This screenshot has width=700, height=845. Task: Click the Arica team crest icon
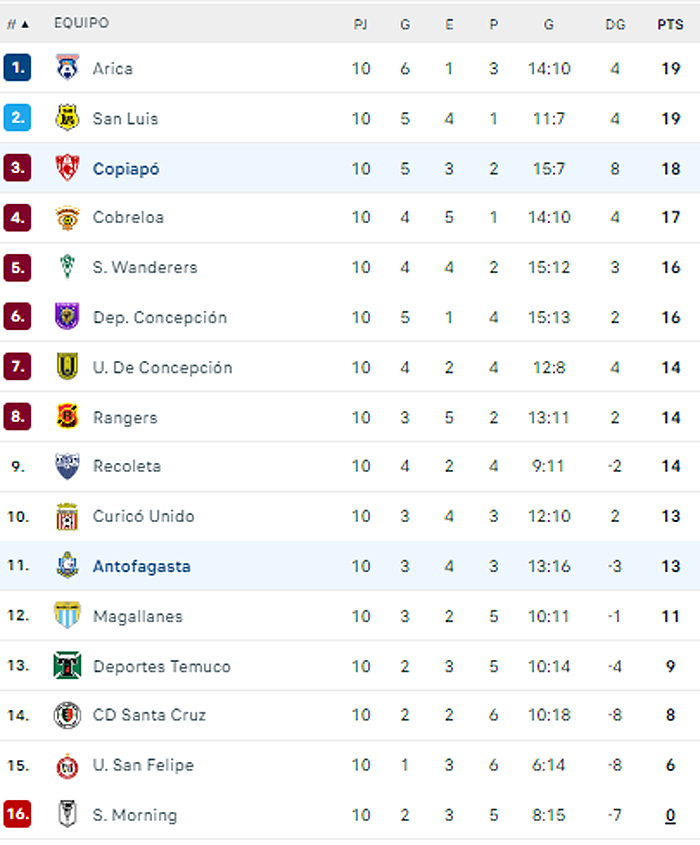point(67,67)
